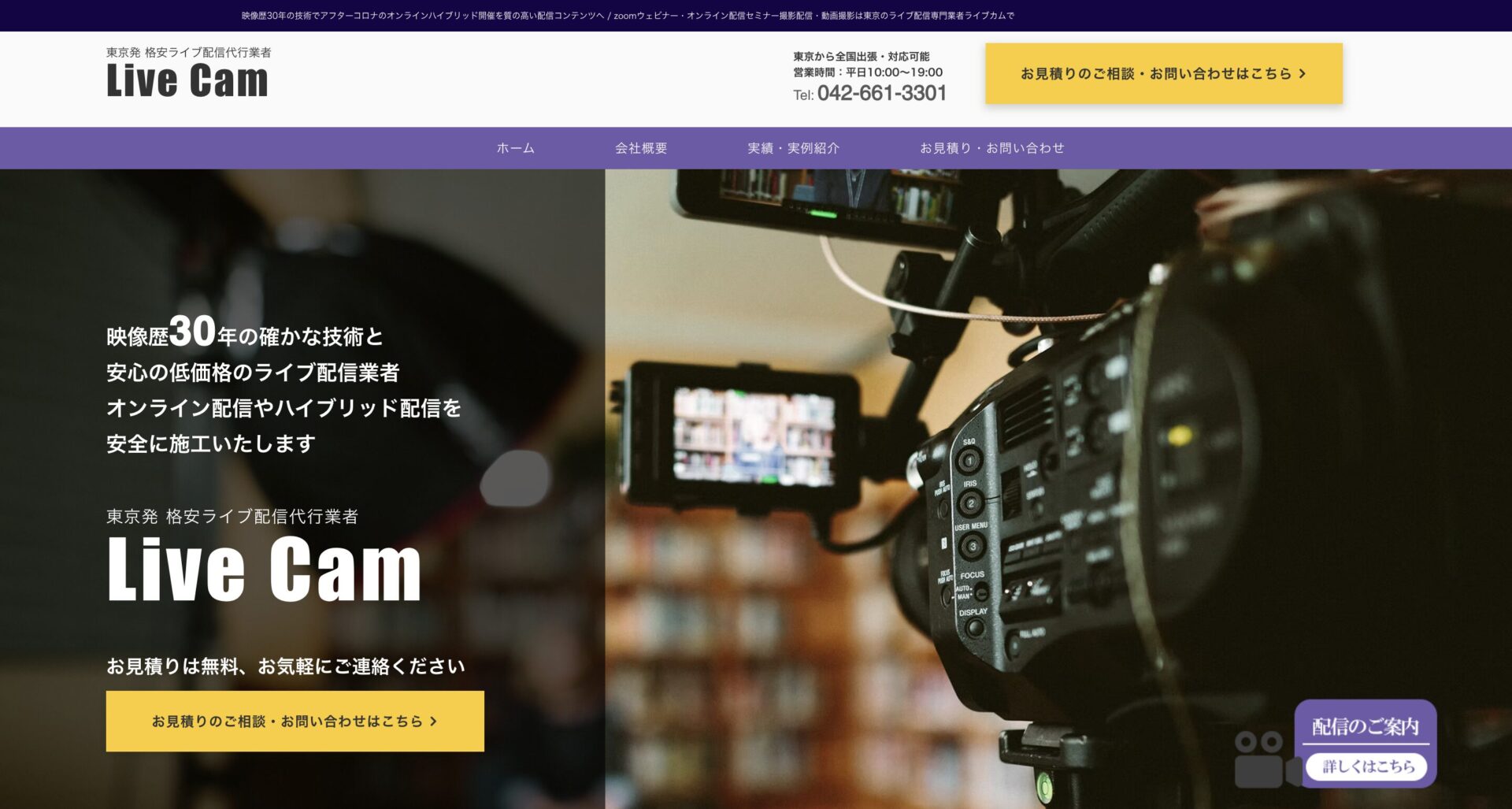The image size is (1512, 809).
Task: Click the お見積りは無料 text above the hero button
Action: point(285,666)
